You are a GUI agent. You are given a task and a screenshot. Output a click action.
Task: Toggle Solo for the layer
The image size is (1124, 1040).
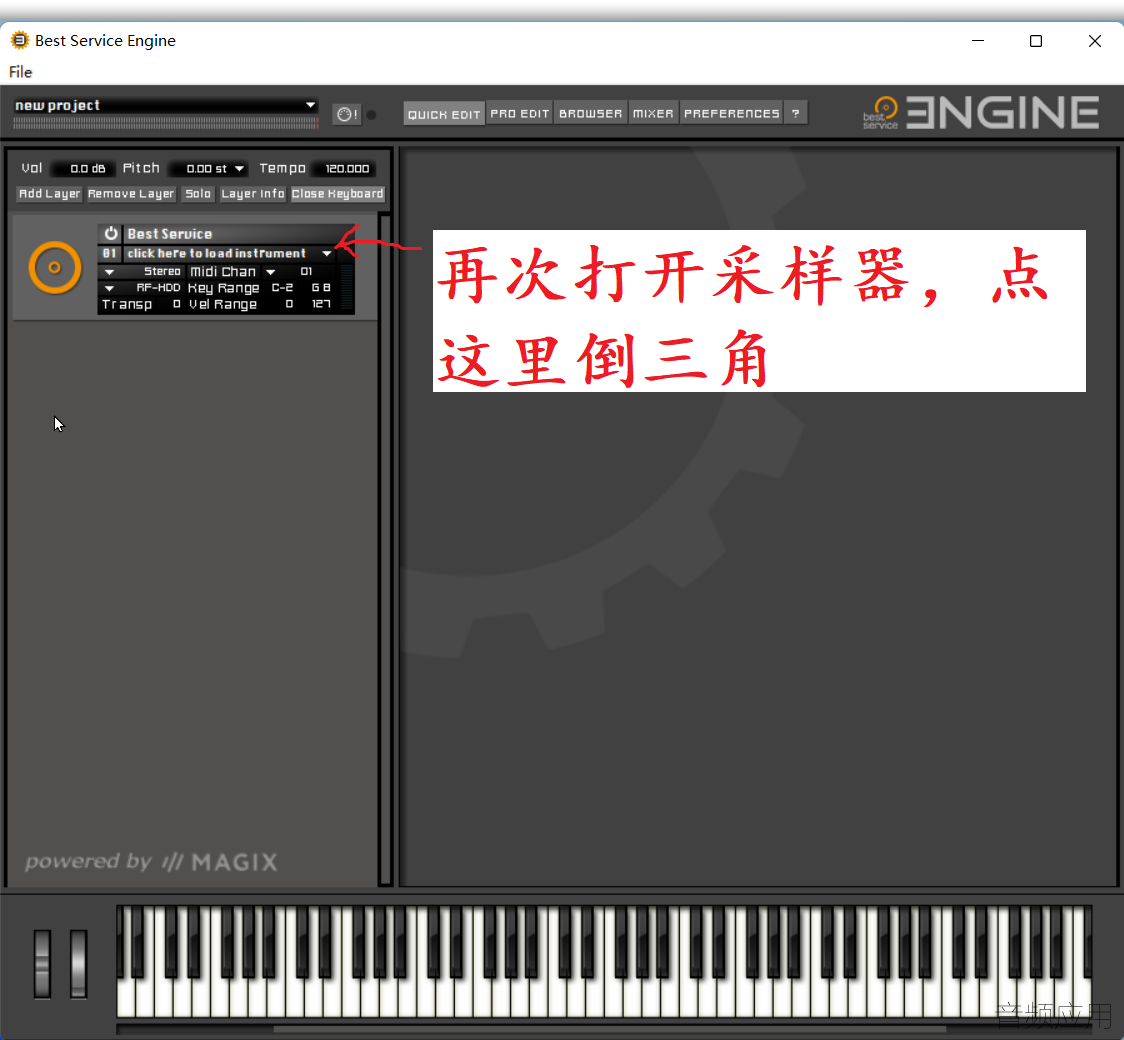click(198, 194)
